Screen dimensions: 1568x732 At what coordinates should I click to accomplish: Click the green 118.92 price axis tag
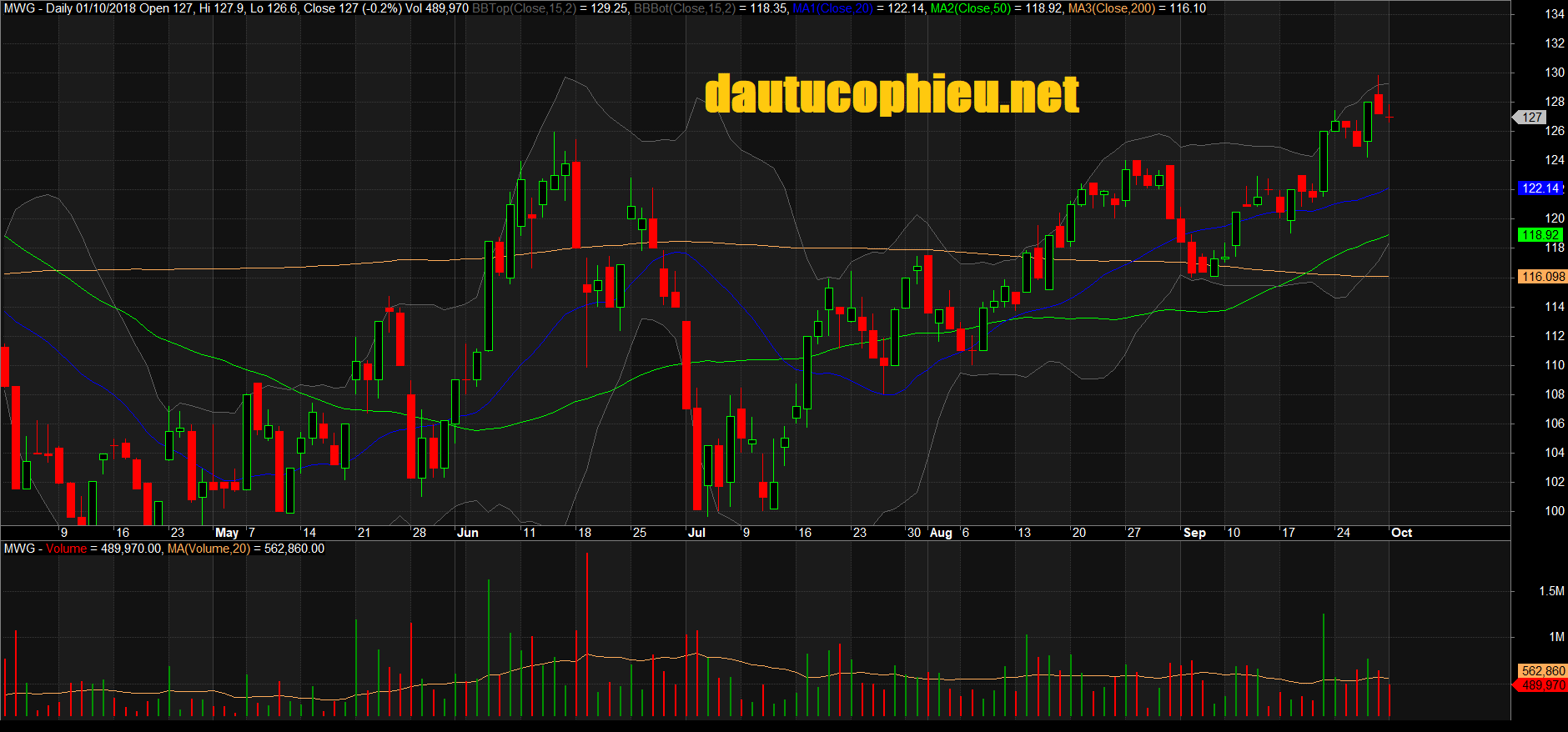coord(1540,235)
